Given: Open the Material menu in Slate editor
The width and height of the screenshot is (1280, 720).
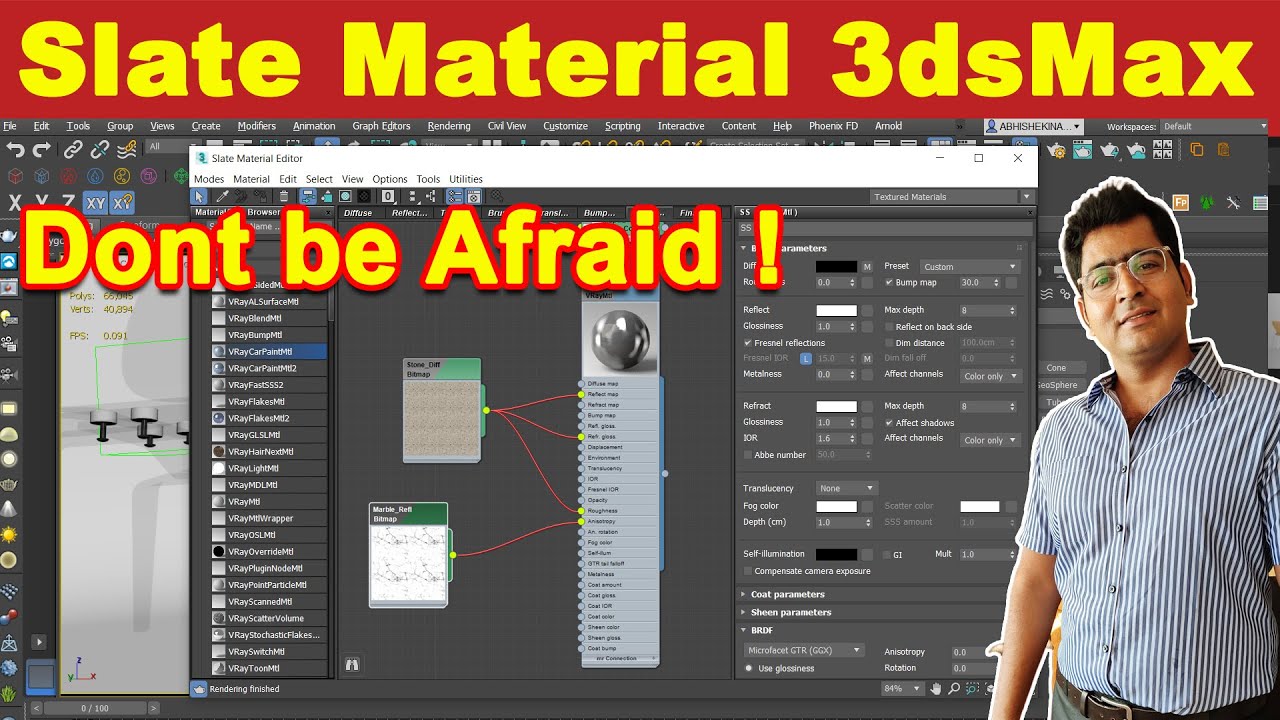Looking at the screenshot, I should pyautogui.click(x=251, y=179).
